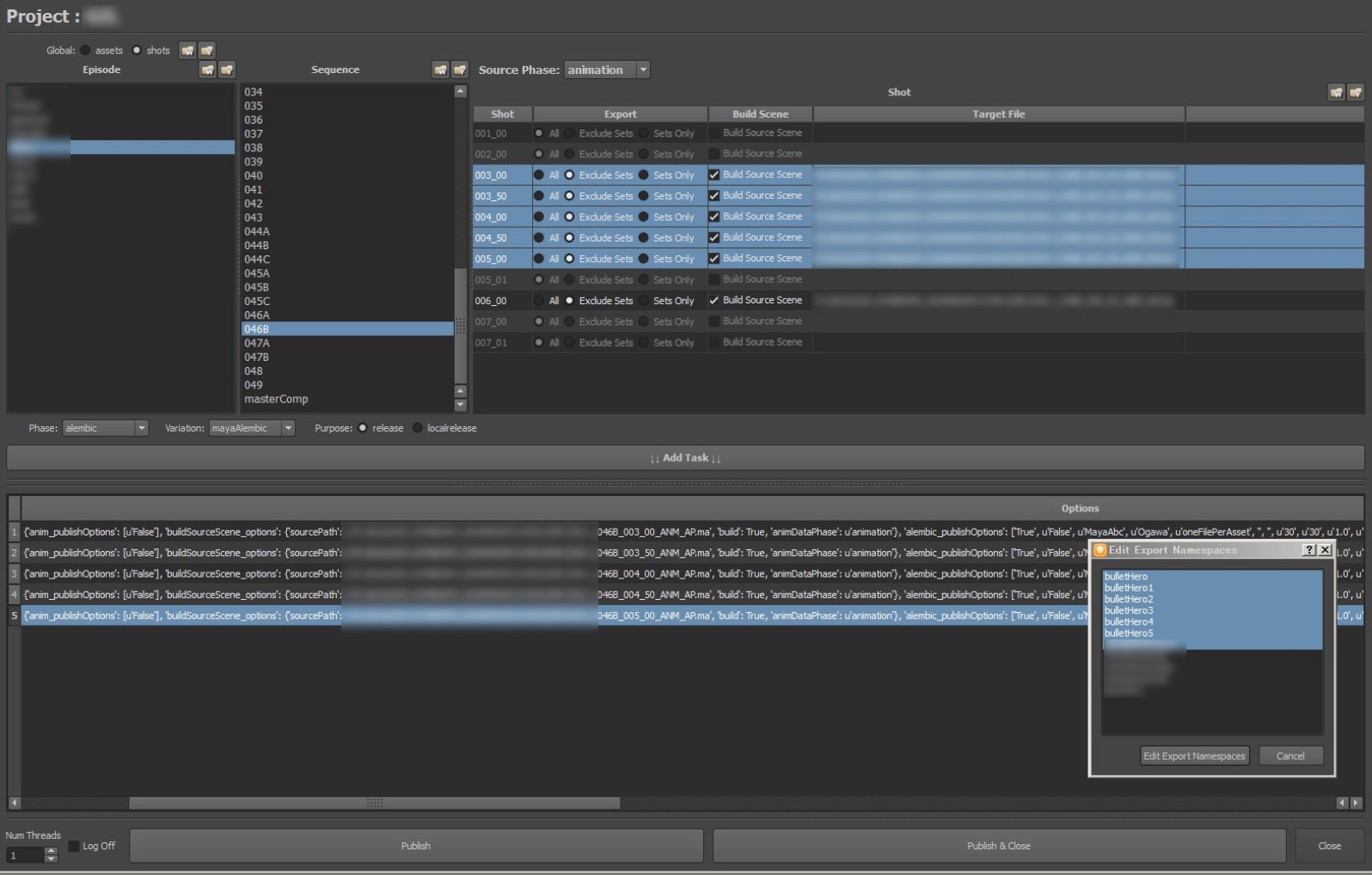The image size is (1372, 875).
Task: Click Cancel in the namespaces dialog
Action: (x=1290, y=756)
